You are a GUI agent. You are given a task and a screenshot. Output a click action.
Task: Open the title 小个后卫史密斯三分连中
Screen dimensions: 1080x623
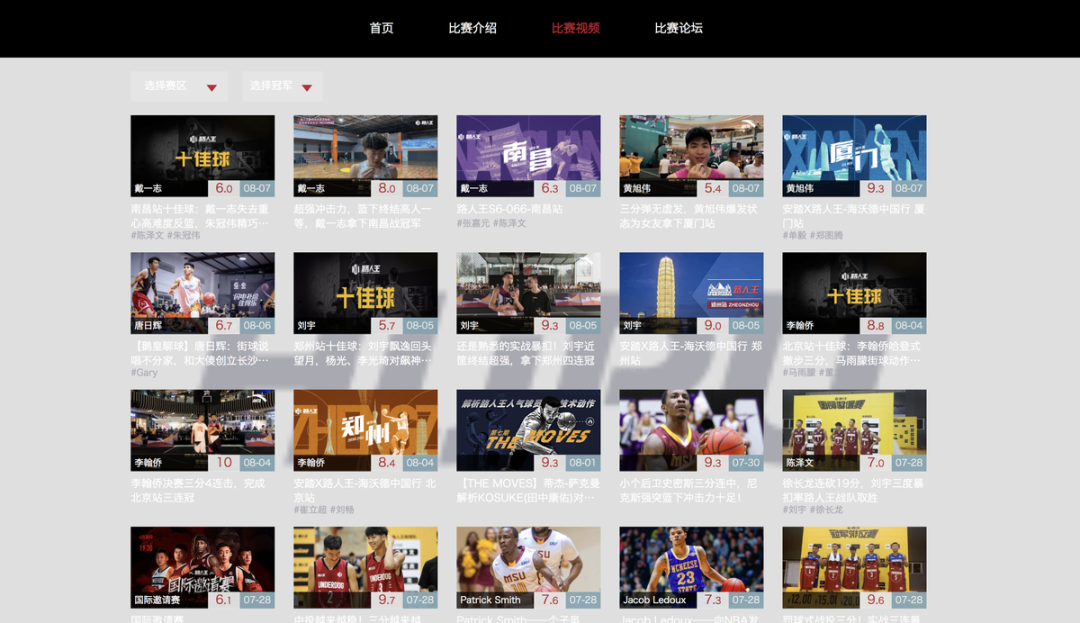coord(688,490)
